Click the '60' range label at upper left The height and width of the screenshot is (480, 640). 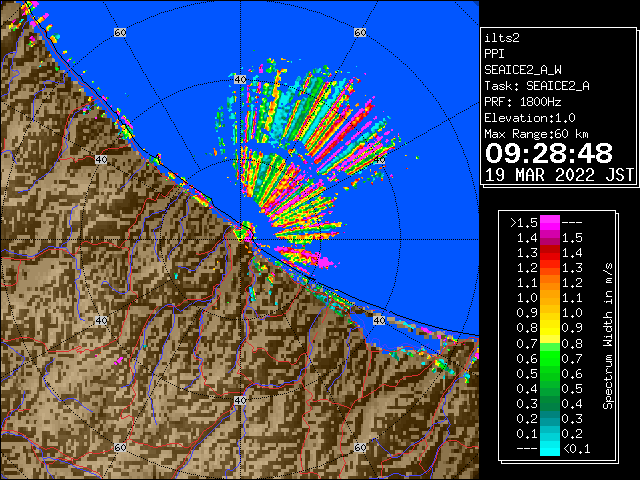(x=120, y=32)
